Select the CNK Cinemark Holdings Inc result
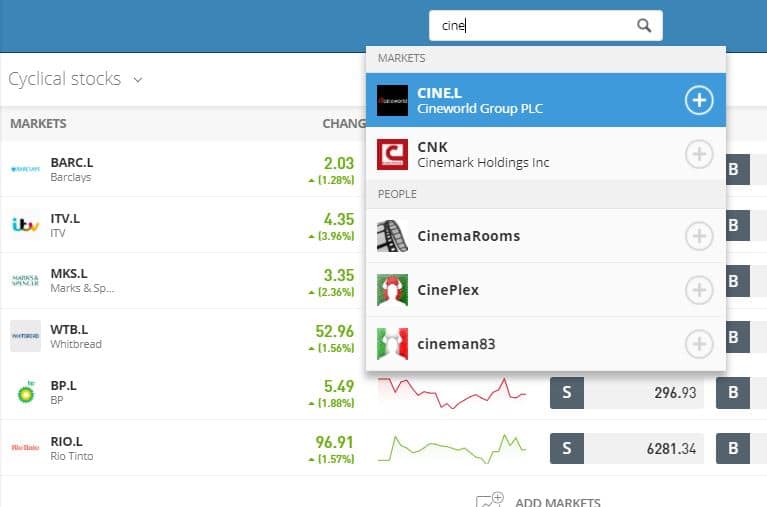This screenshot has height=507, width=767. point(545,154)
